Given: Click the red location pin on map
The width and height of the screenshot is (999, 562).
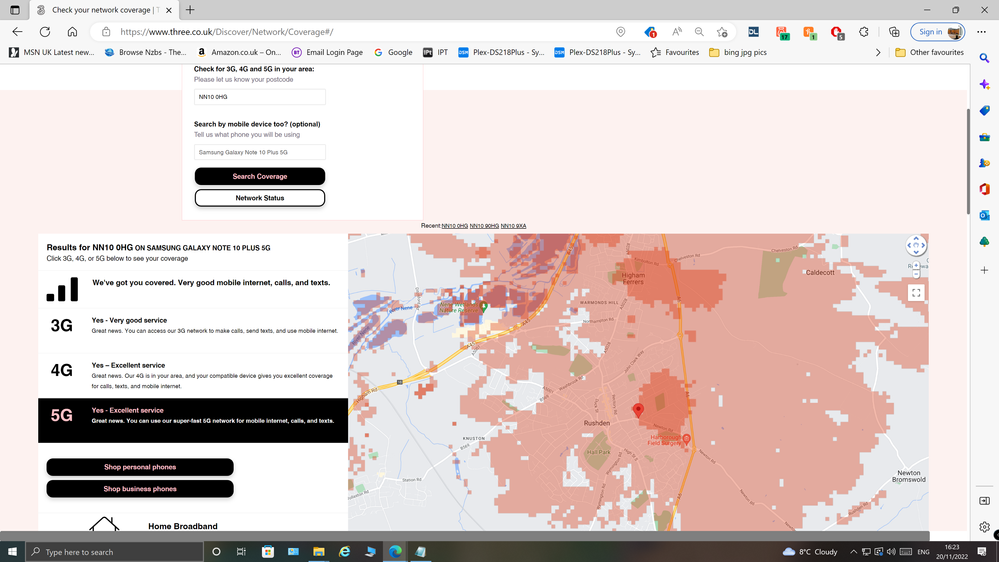Looking at the screenshot, I should pyautogui.click(x=638, y=410).
